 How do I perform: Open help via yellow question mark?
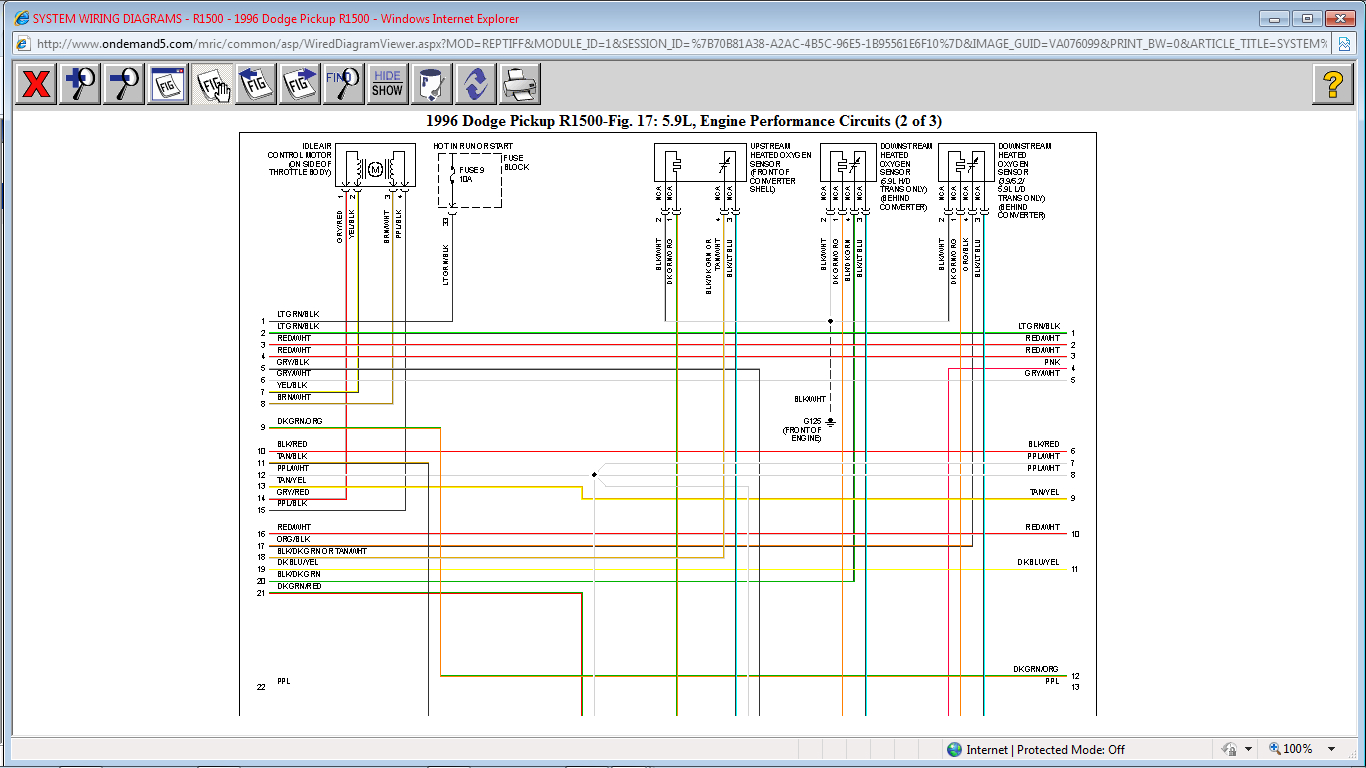[x=1332, y=84]
